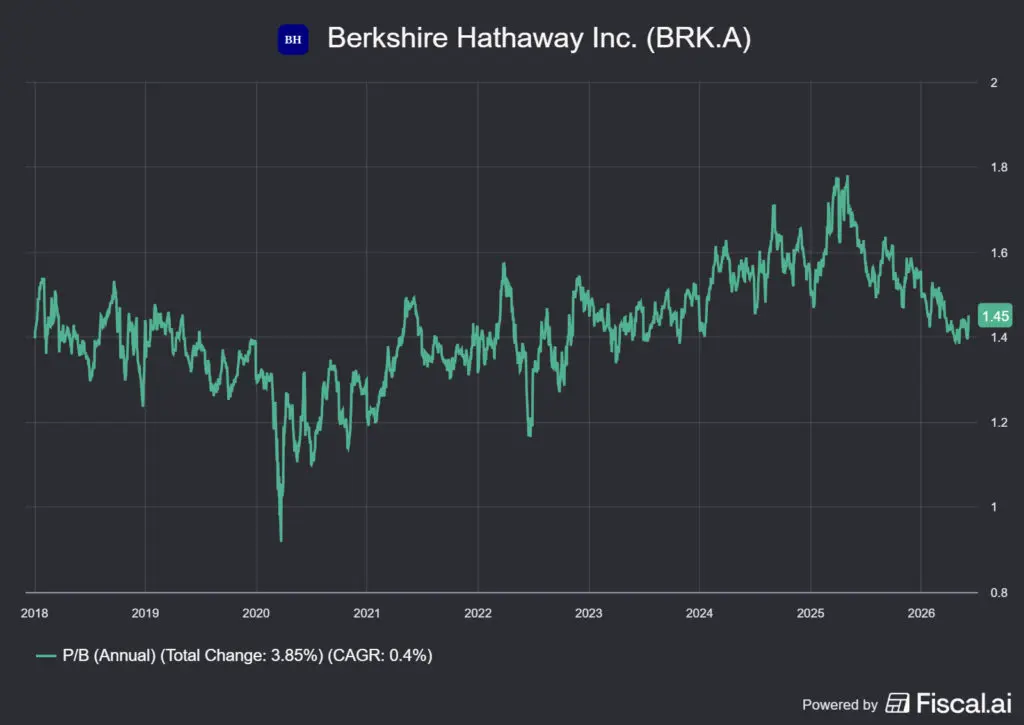1024x725 pixels.
Task: Click the 2026 x-axis label
Action: (921, 613)
